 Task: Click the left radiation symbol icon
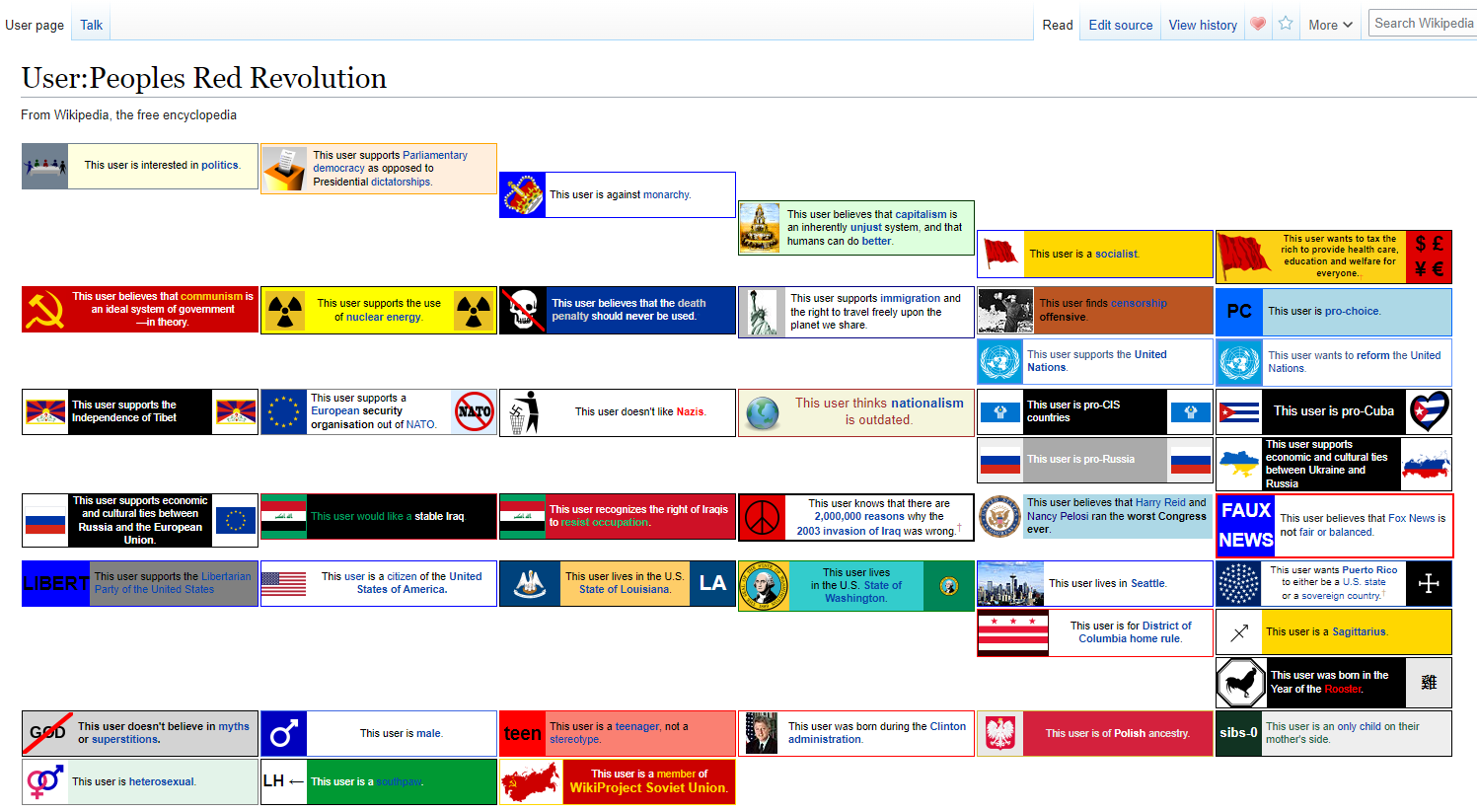point(284,311)
